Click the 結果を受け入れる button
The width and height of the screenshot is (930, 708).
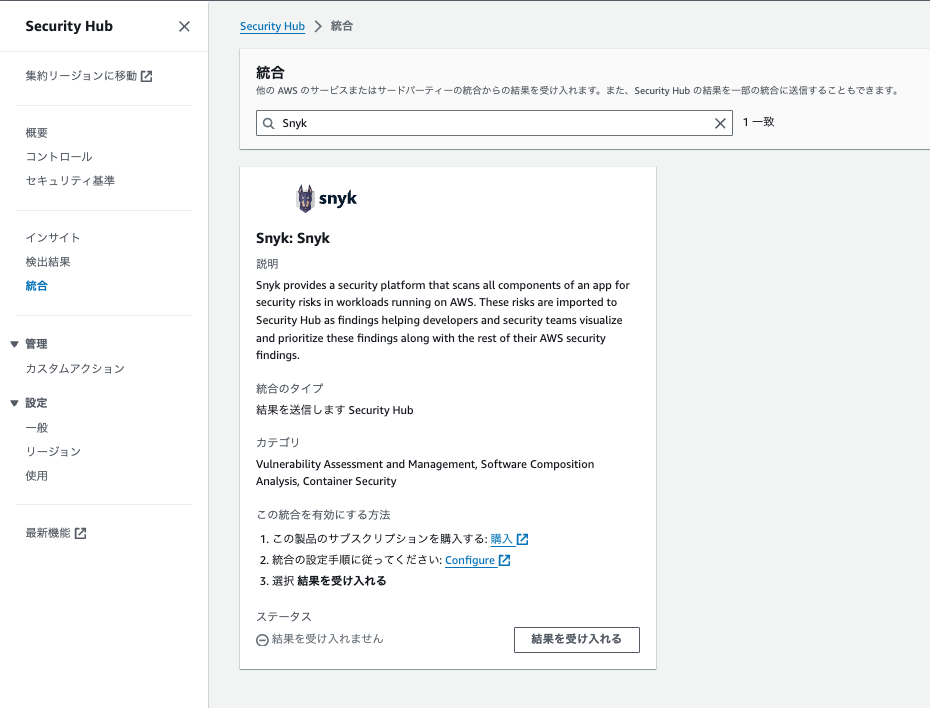[x=577, y=640]
